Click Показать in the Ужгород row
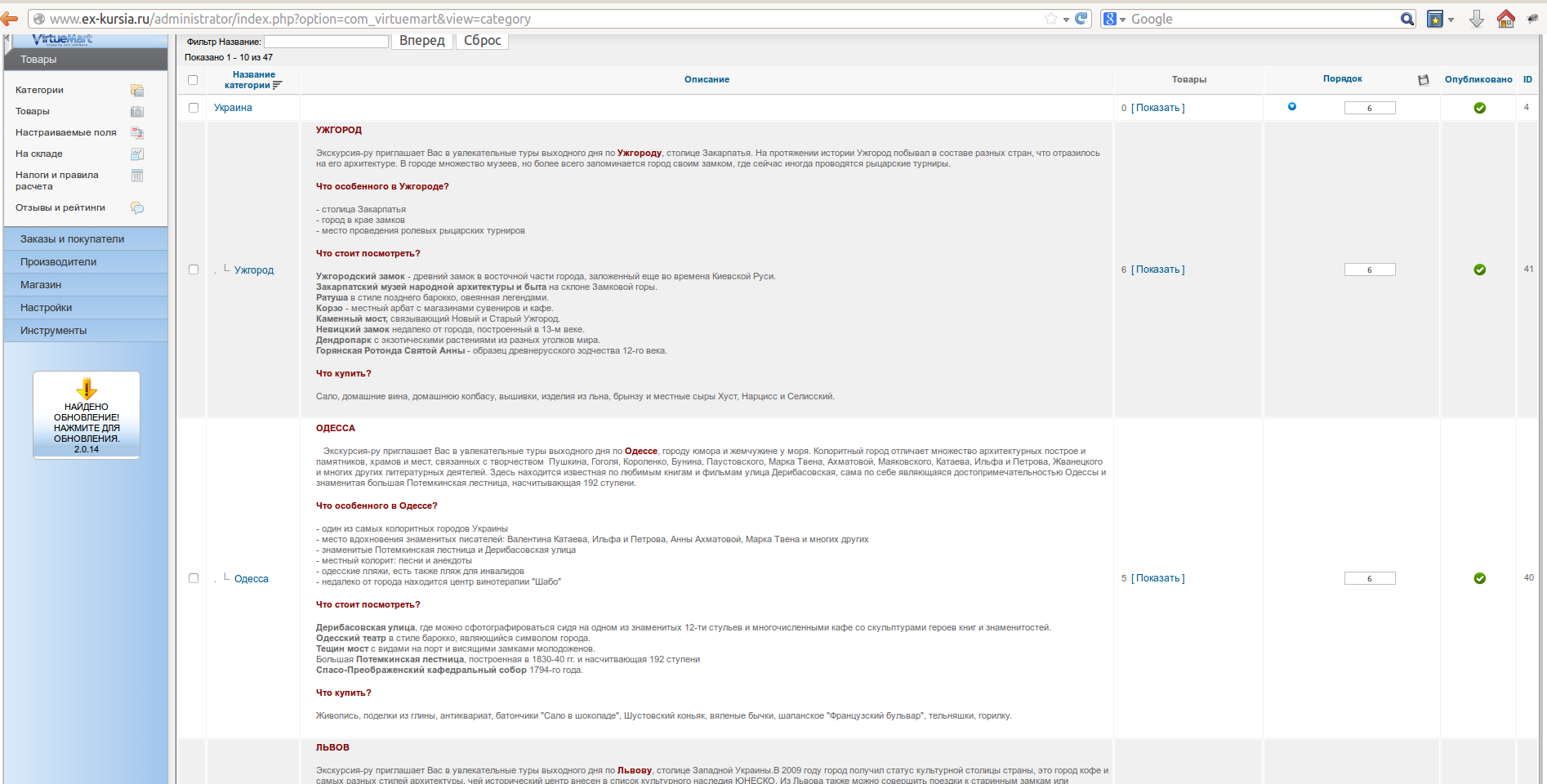The width and height of the screenshot is (1547, 784). [x=1157, y=269]
